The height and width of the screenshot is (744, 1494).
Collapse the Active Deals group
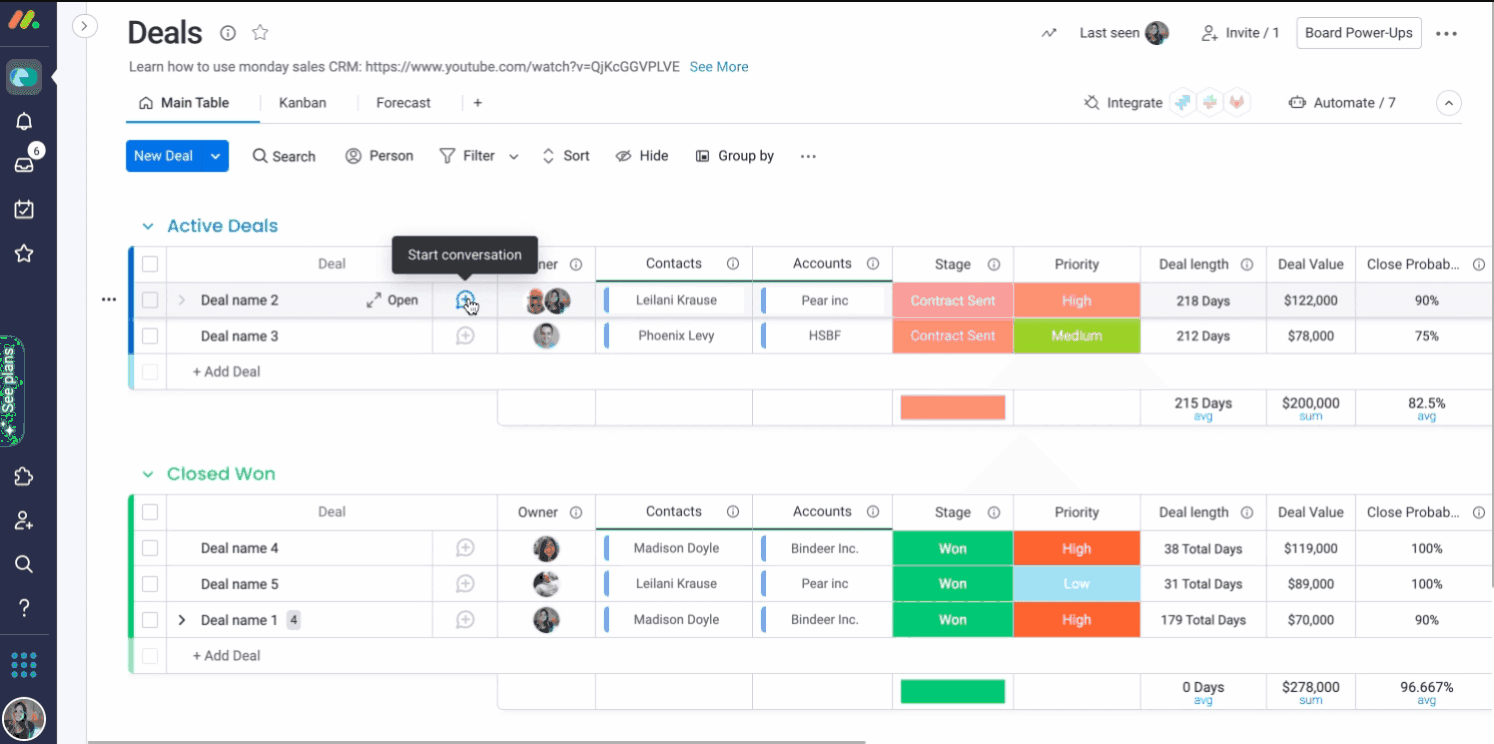click(x=147, y=226)
